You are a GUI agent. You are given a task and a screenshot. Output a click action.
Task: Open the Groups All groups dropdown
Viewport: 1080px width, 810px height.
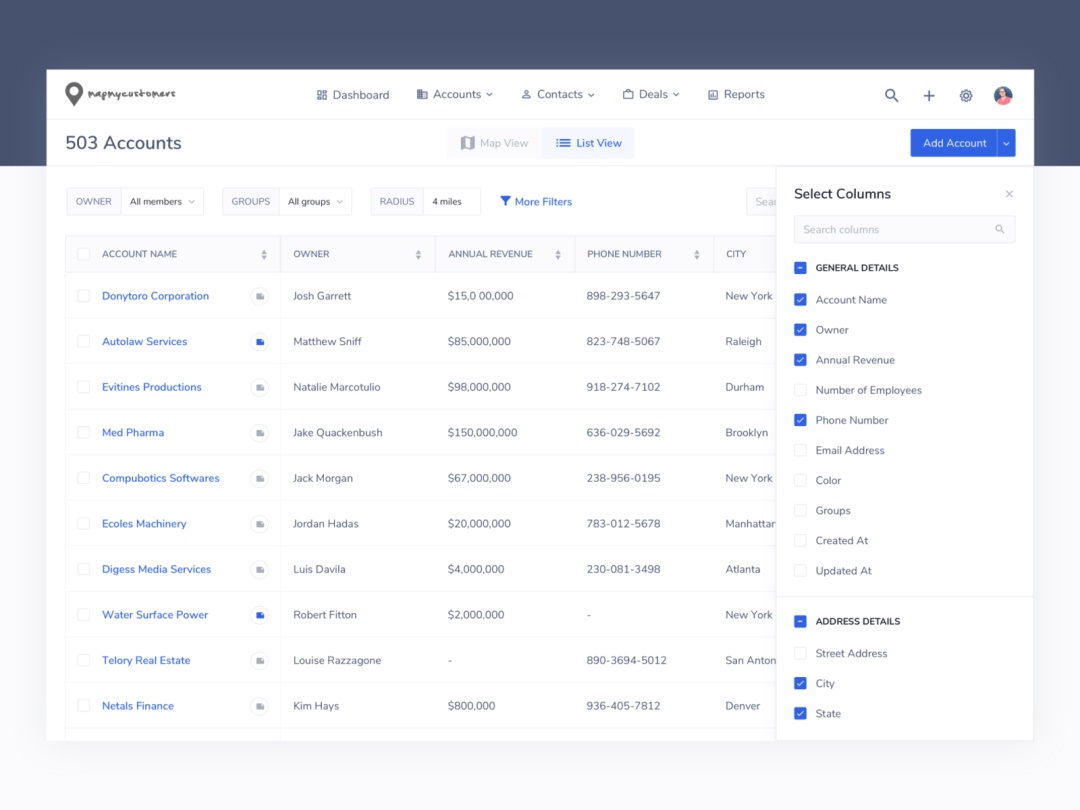coord(315,202)
